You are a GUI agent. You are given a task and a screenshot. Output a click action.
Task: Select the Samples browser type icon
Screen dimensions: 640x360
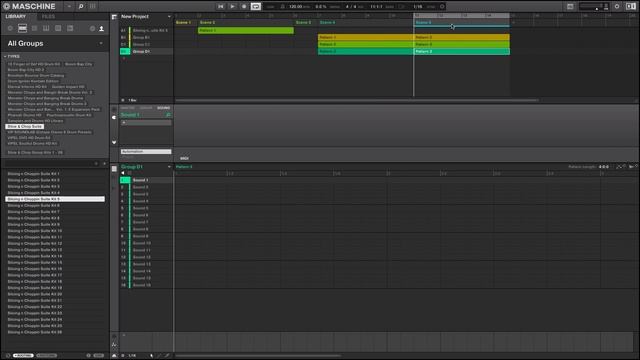click(70, 28)
